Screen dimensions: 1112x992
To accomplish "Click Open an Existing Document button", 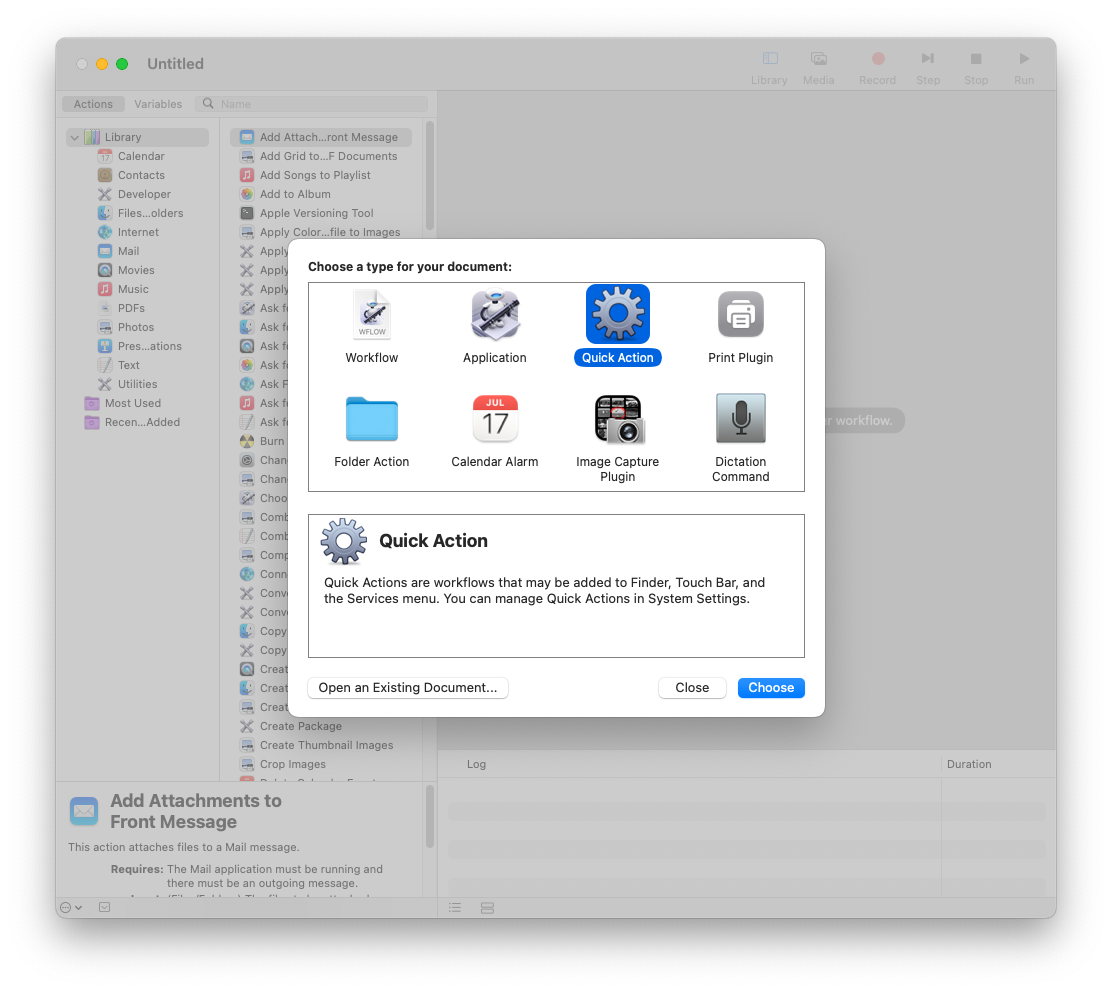I will (408, 688).
